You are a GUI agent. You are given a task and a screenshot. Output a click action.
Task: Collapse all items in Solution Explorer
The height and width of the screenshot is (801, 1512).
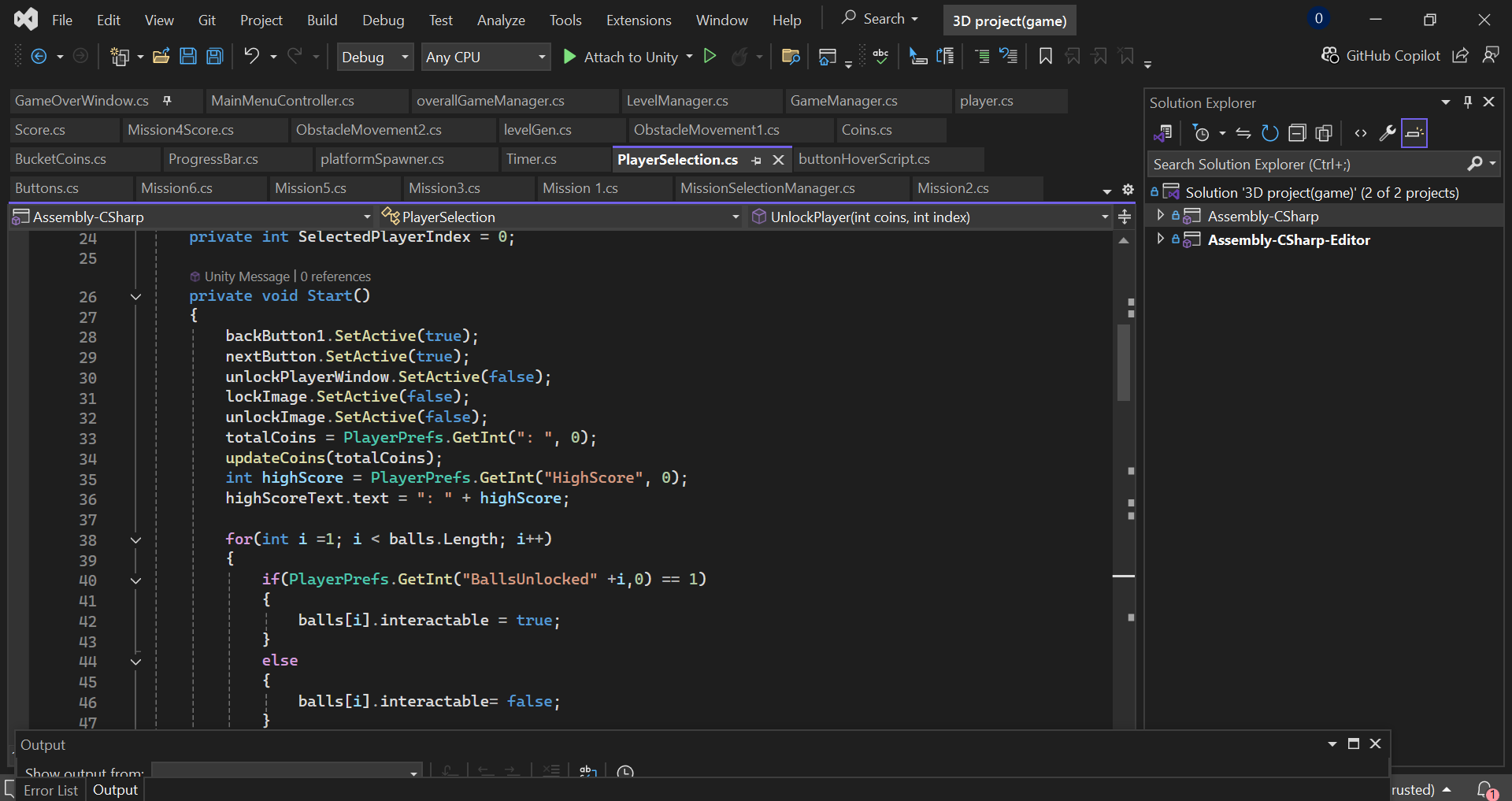[x=1297, y=133]
